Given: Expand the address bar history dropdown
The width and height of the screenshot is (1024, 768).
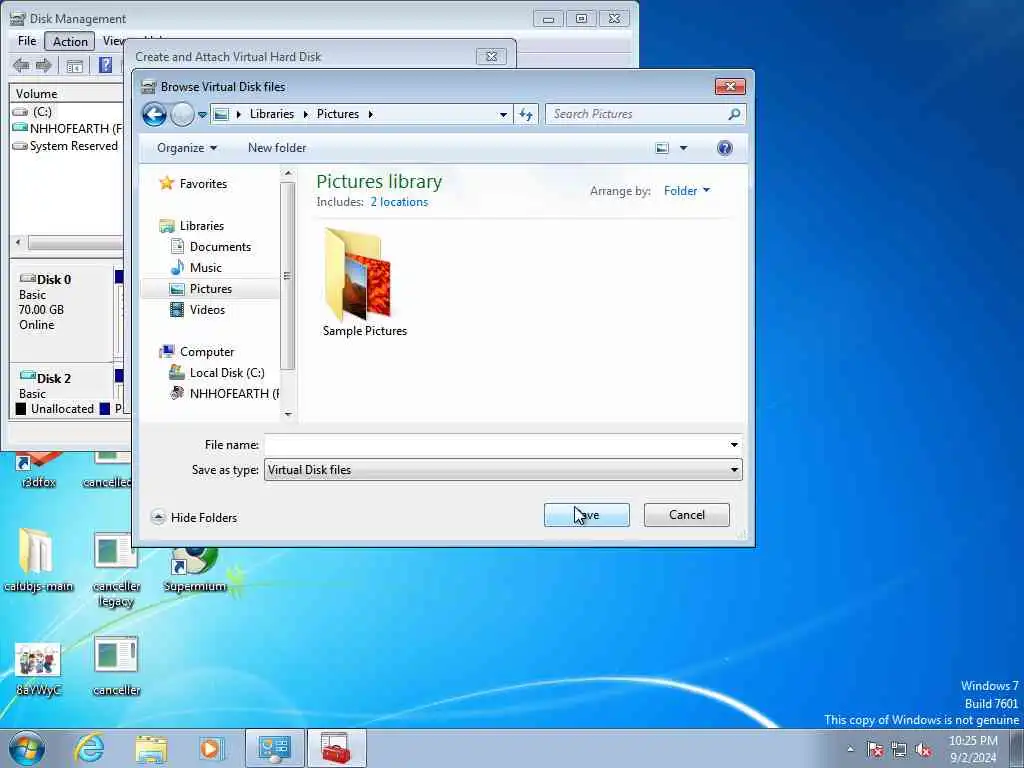Looking at the screenshot, I should pyautogui.click(x=503, y=114).
